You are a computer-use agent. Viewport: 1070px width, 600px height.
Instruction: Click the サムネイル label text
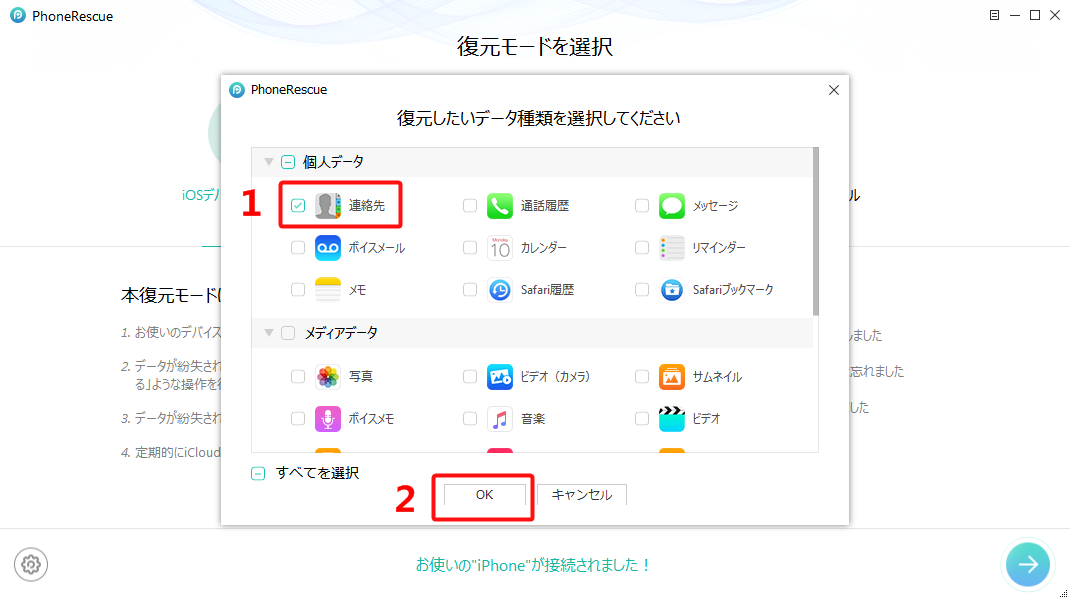717,376
